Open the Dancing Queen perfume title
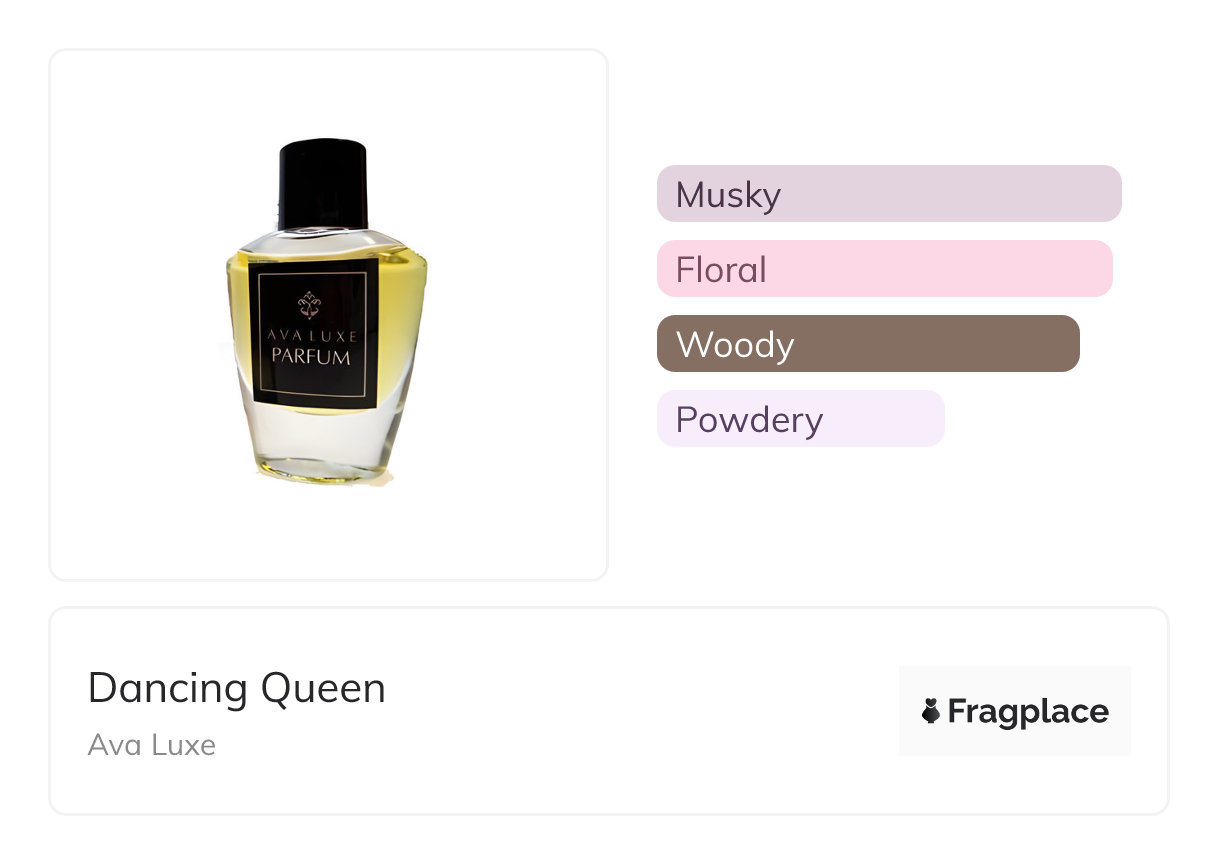Viewport: 1218px width, 864px height. (237, 688)
